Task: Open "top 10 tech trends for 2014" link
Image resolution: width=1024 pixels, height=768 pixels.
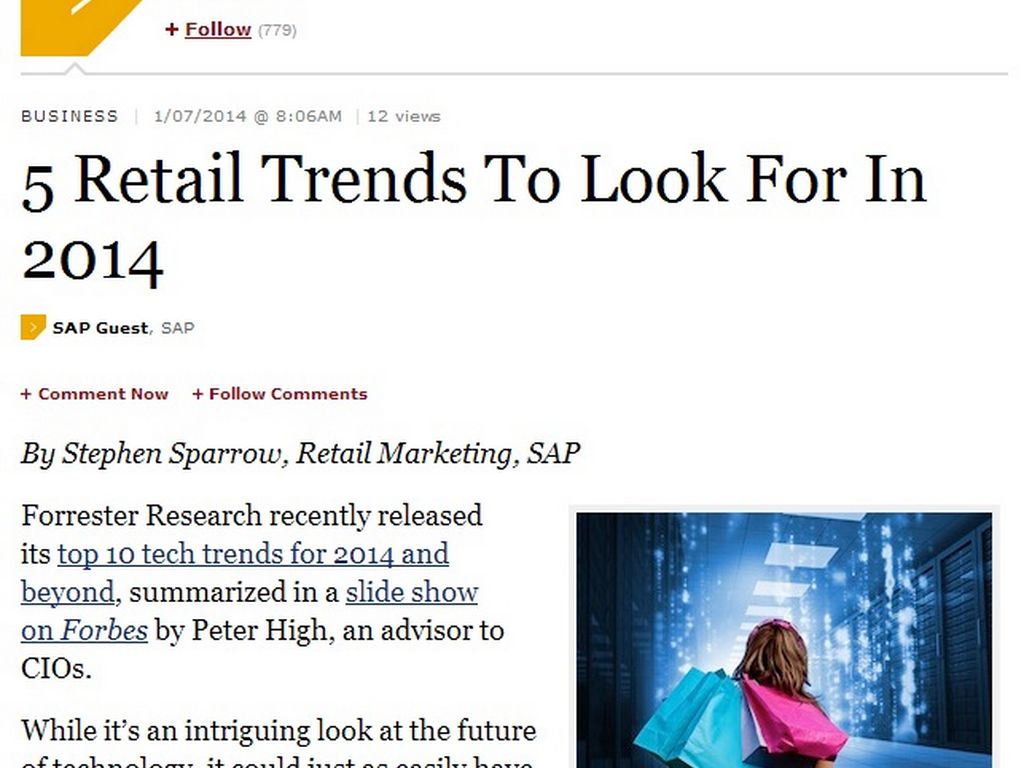Action: click(253, 554)
